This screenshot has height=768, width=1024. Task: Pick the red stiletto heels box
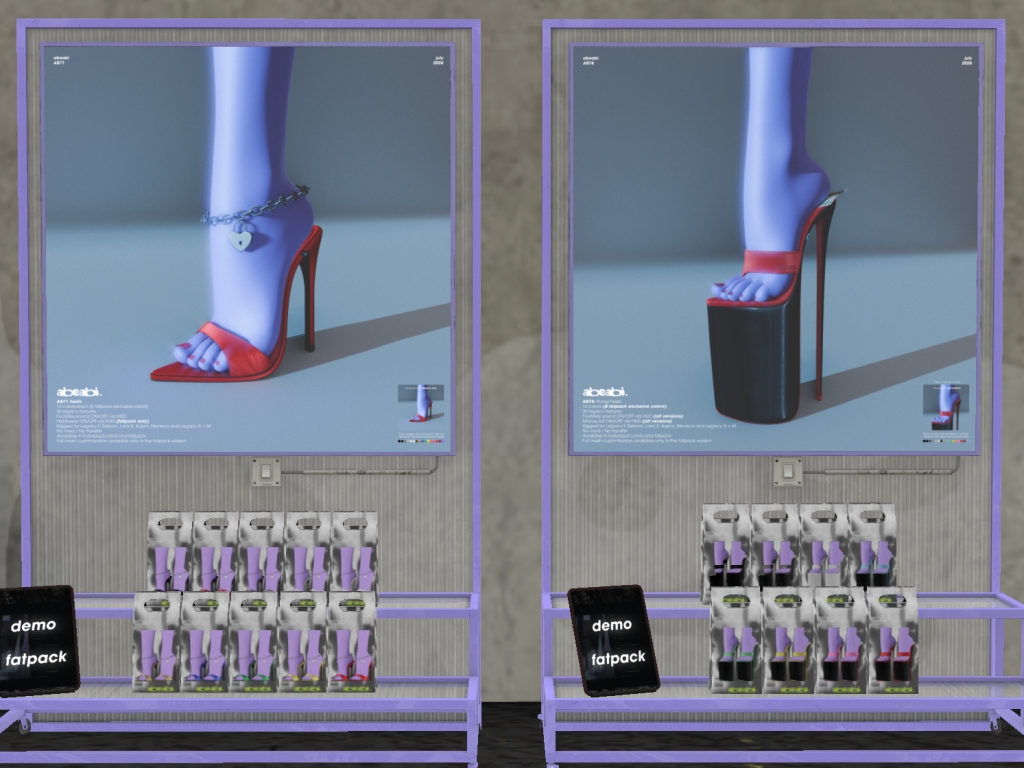tap(351, 642)
